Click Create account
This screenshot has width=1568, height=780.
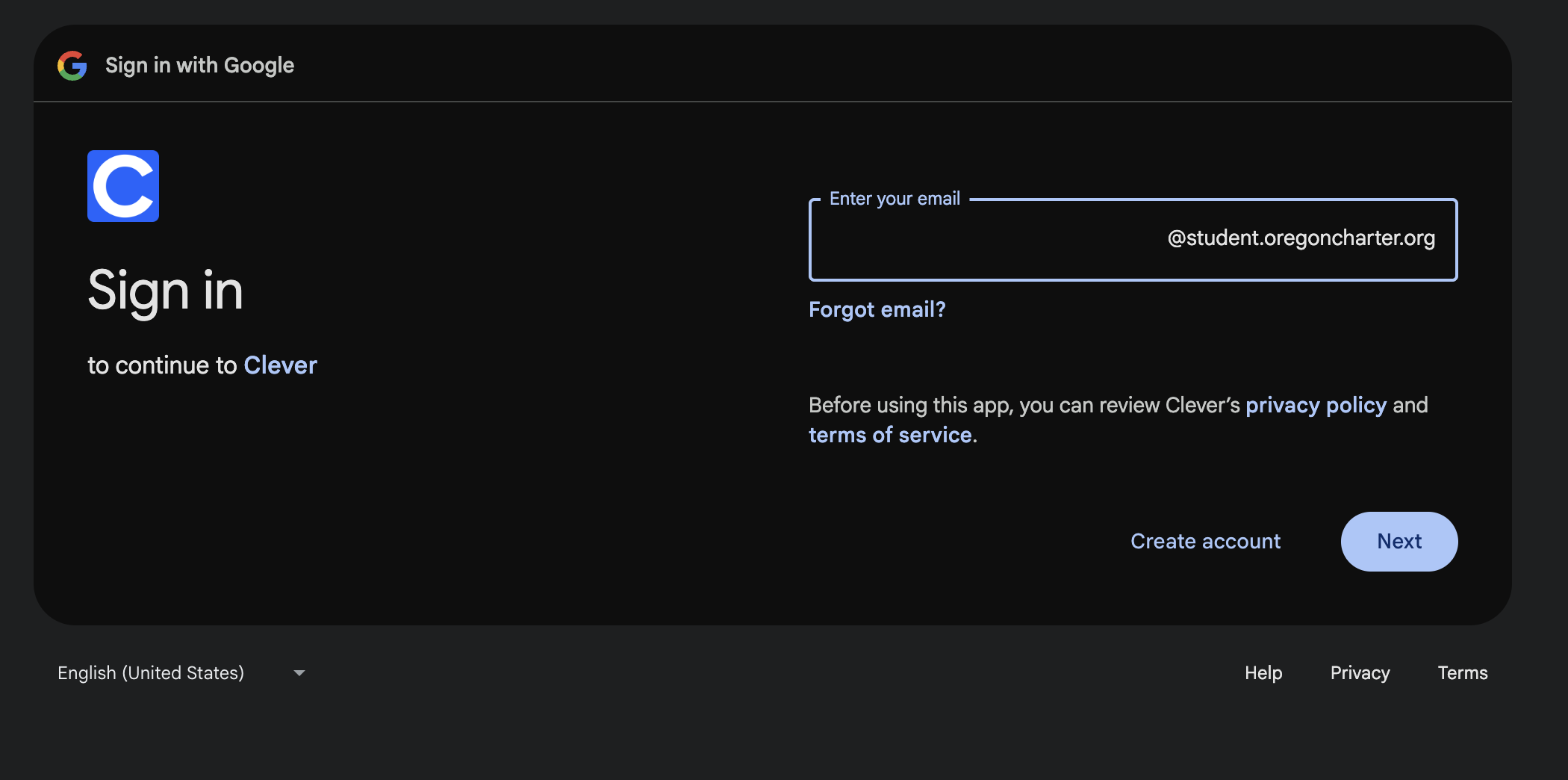(x=1205, y=542)
